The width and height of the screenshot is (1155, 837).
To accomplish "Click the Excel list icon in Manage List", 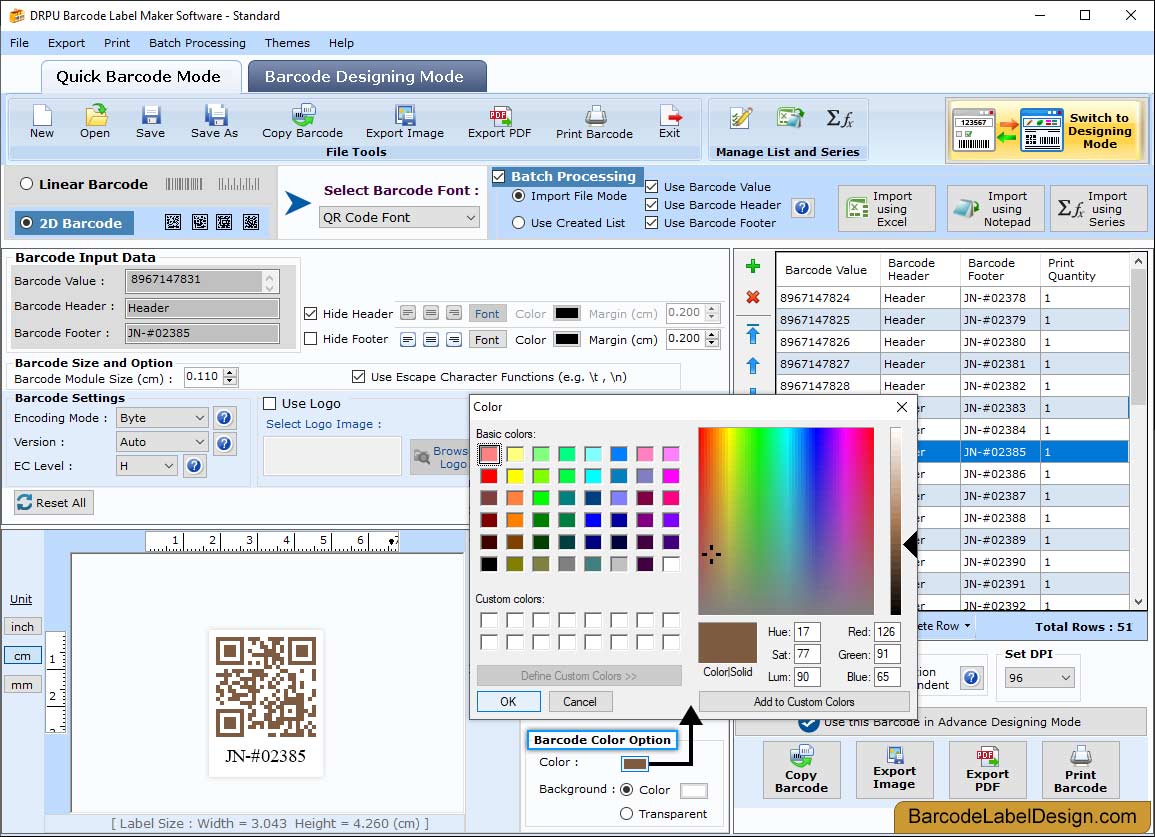I will [x=790, y=118].
